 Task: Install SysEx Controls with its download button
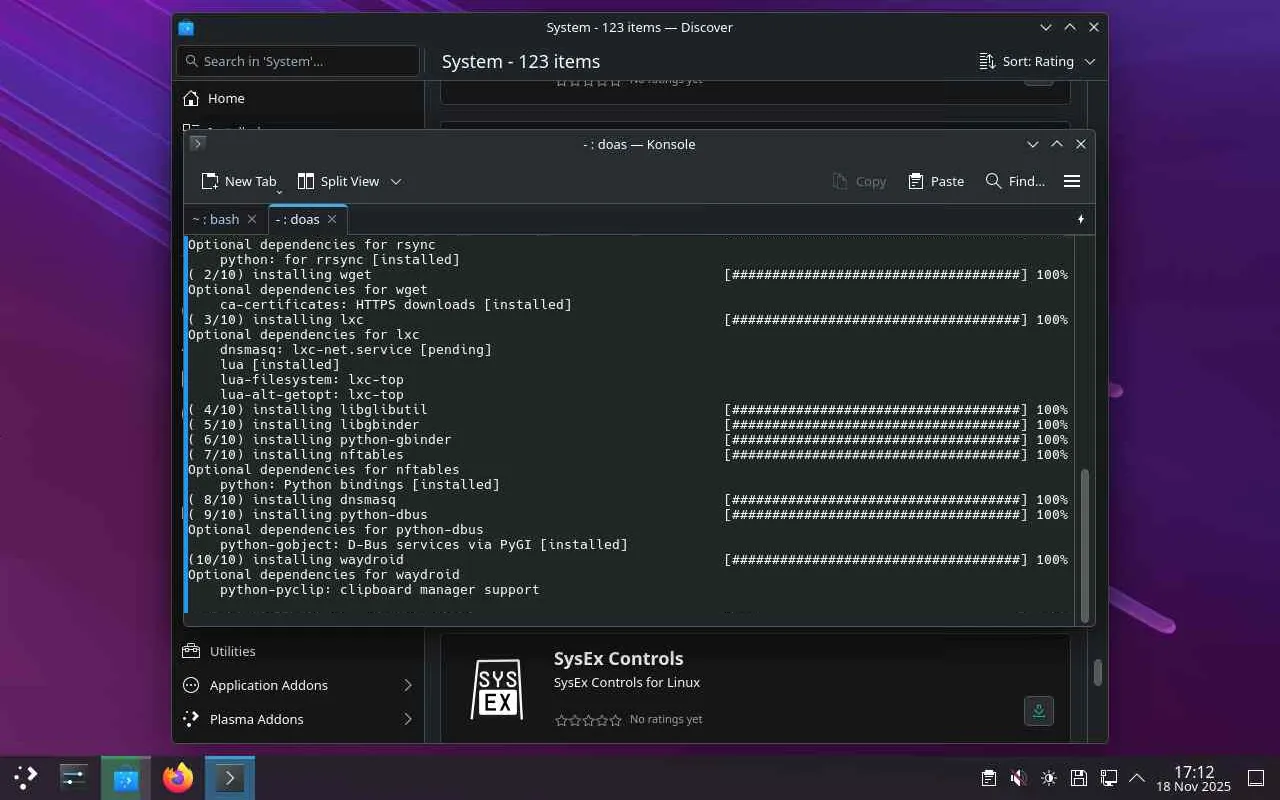click(x=1039, y=711)
